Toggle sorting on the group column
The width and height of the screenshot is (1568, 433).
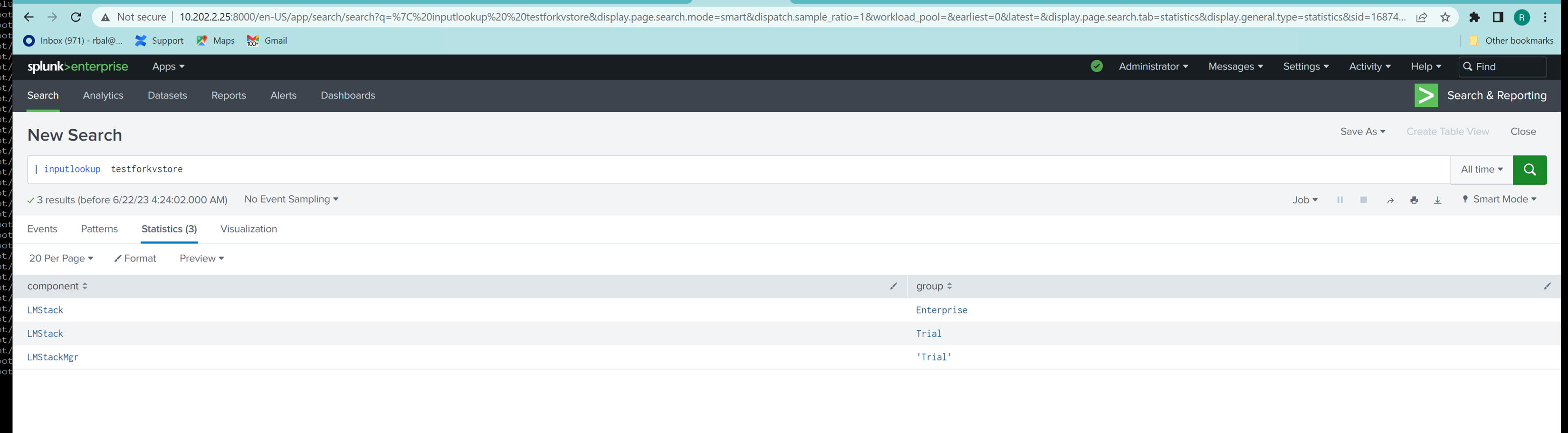(949, 286)
